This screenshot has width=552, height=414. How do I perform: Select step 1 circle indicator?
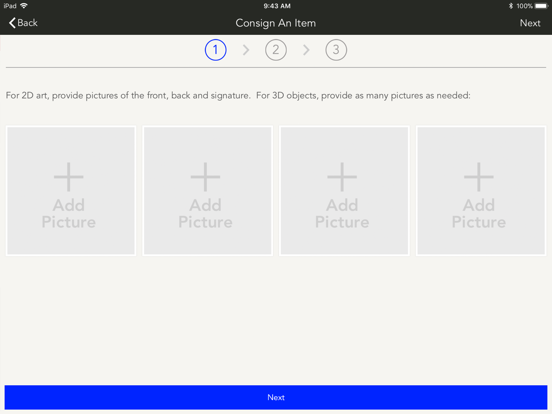tap(215, 50)
